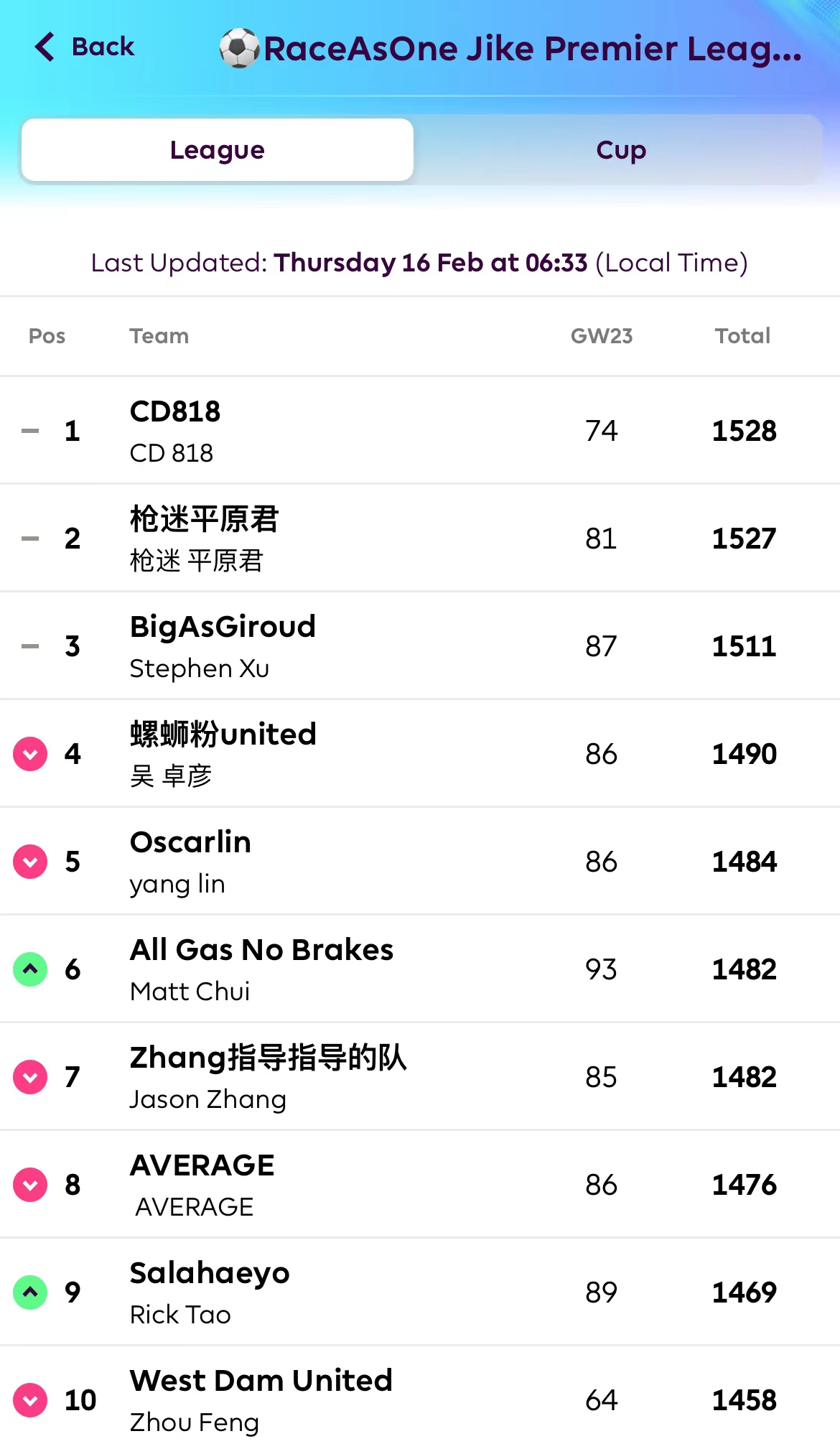
Task: Click red down arrow beside West Dam United
Action: click(30, 1400)
